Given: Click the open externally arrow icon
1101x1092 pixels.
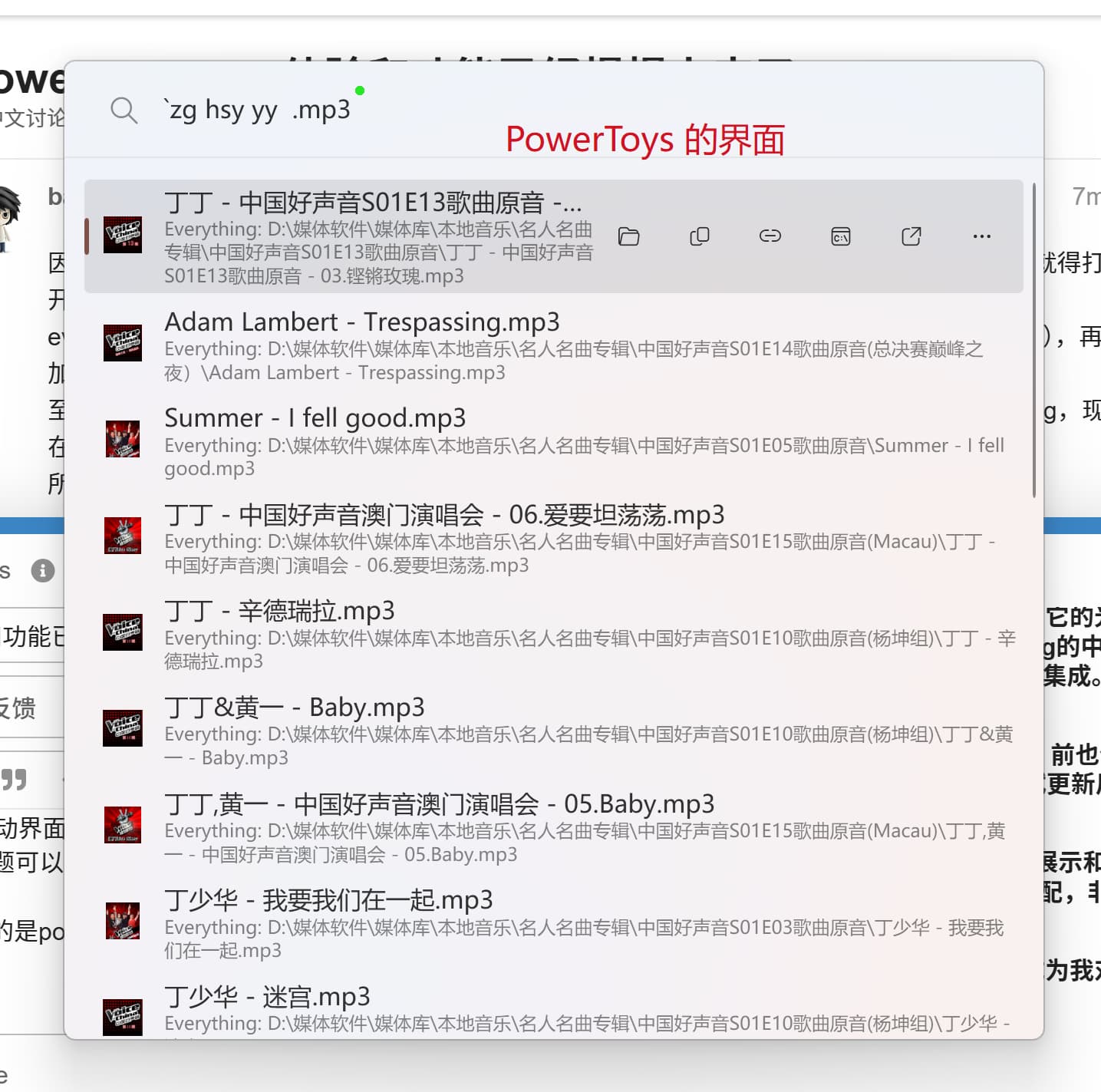Looking at the screenshot, I should pyautogui.click(x=911, y=236).
